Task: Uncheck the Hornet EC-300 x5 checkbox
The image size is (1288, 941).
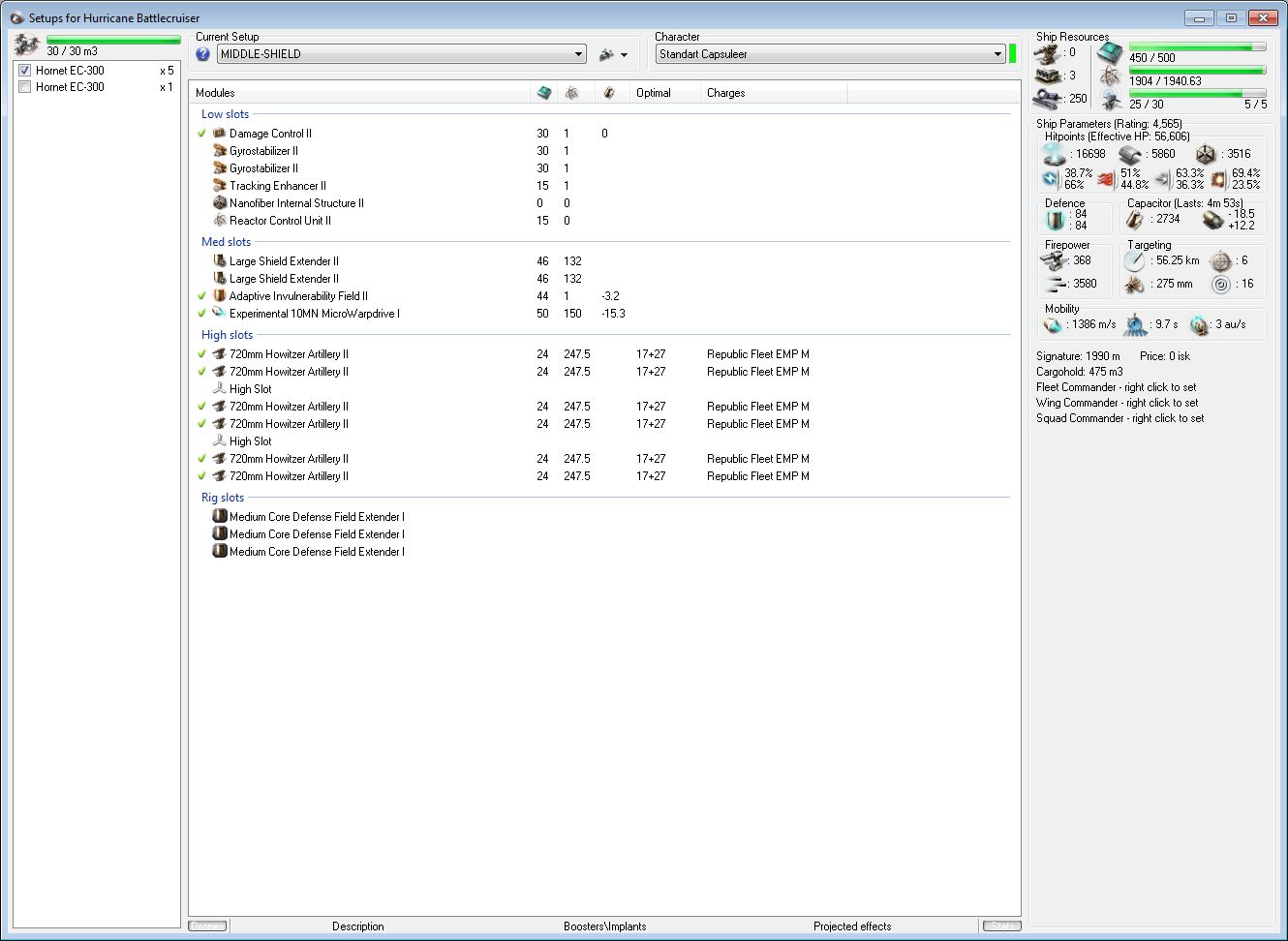Action: (25, 71)
